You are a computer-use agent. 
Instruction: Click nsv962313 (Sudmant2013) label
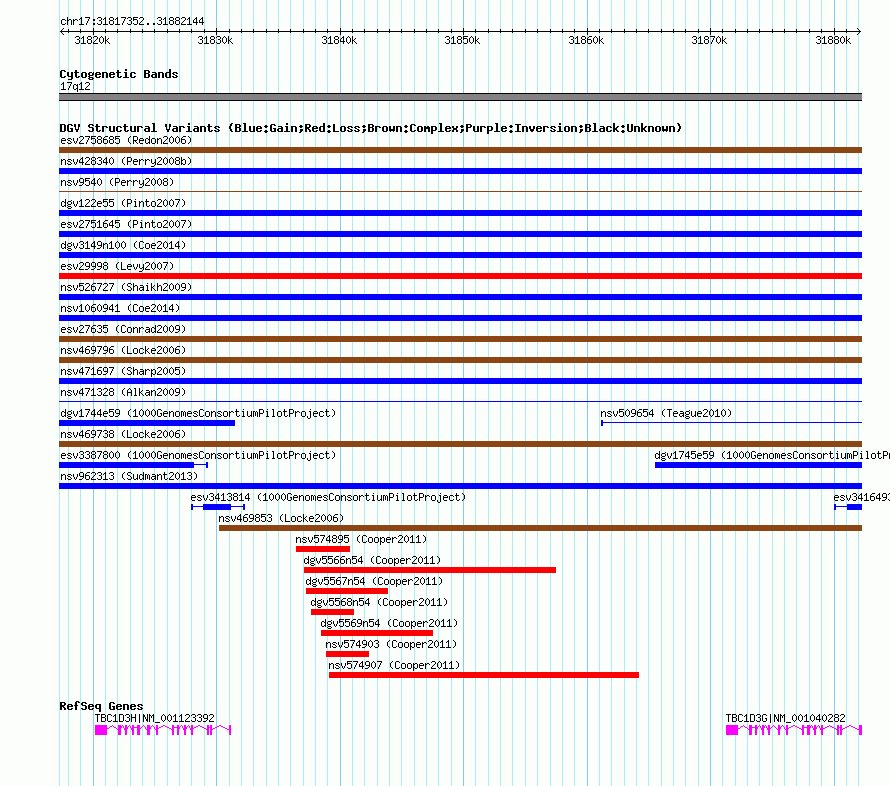[129, 476]
